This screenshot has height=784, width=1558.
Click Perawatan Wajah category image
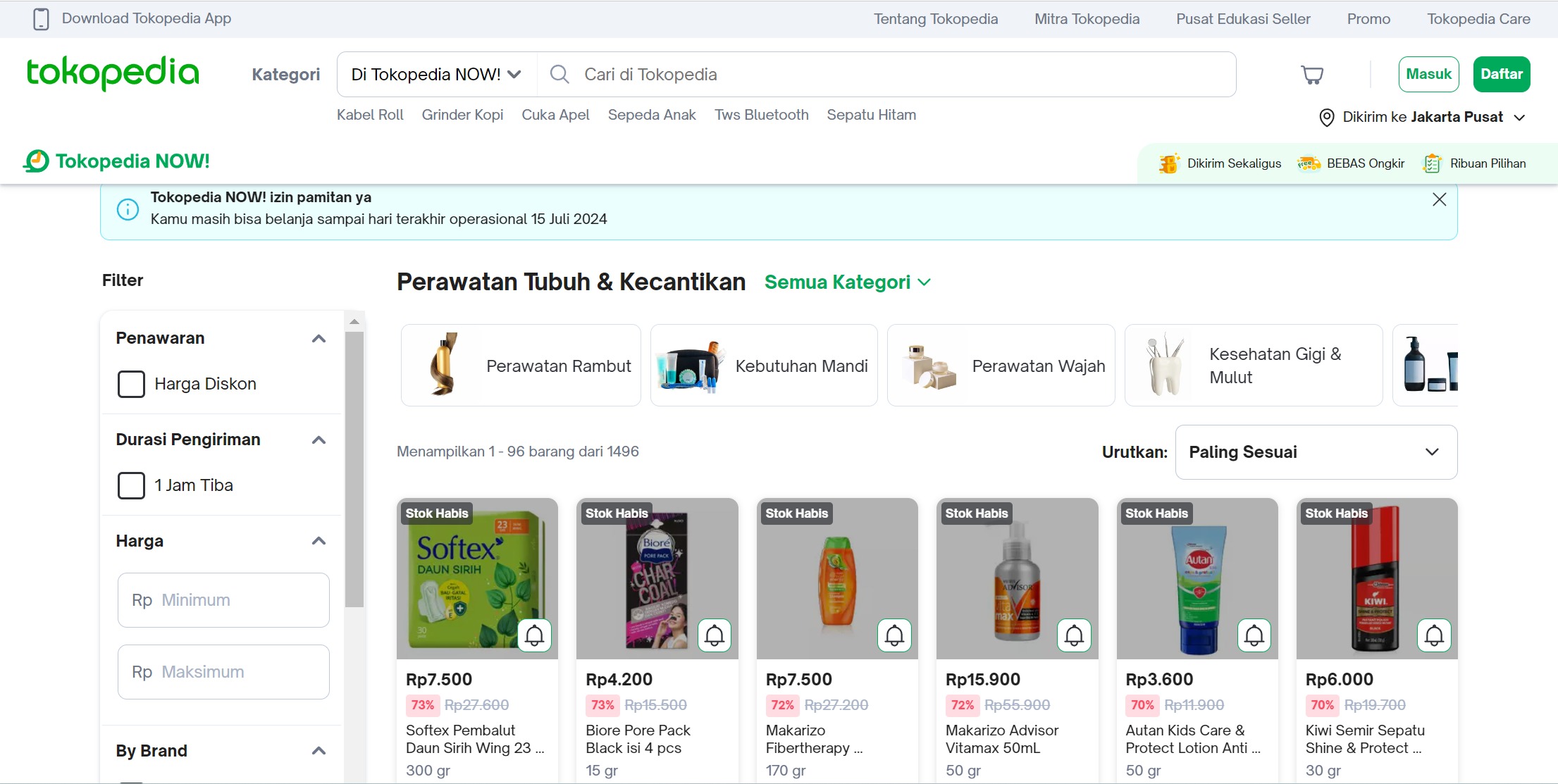click(929, 365)
